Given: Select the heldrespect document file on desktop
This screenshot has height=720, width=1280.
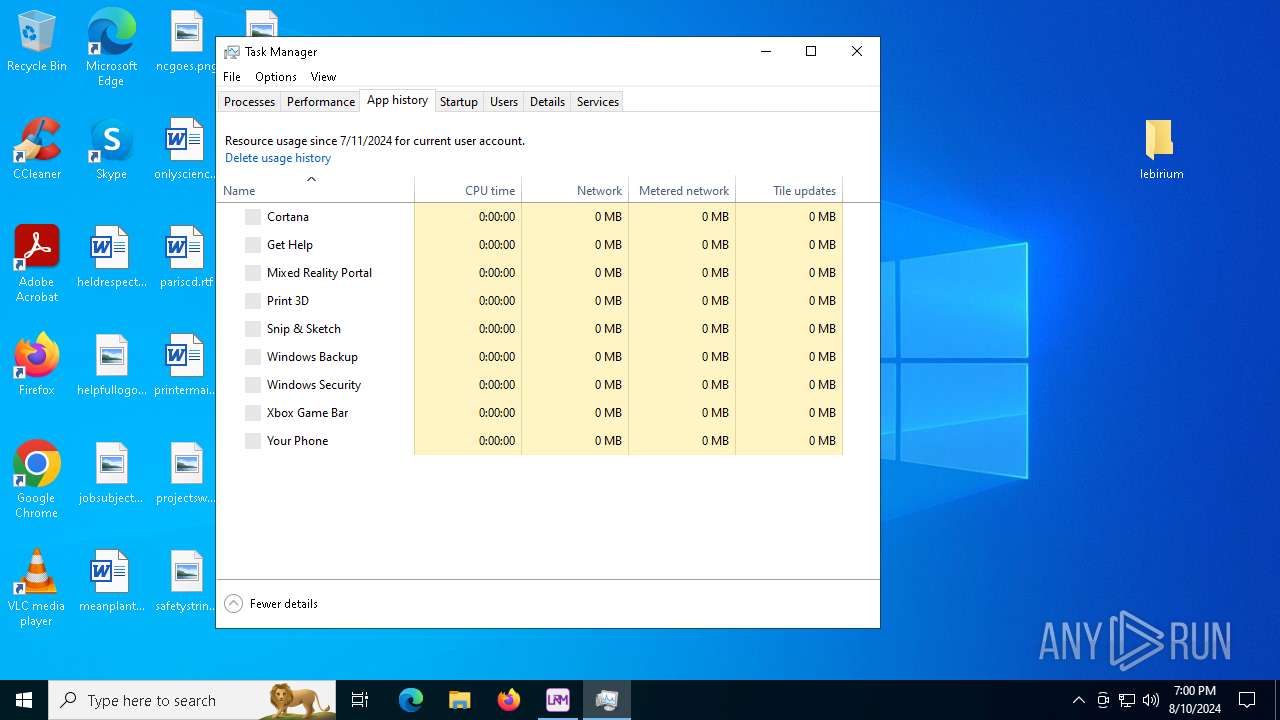Looking at the screenshot, I should click(111, 257).
